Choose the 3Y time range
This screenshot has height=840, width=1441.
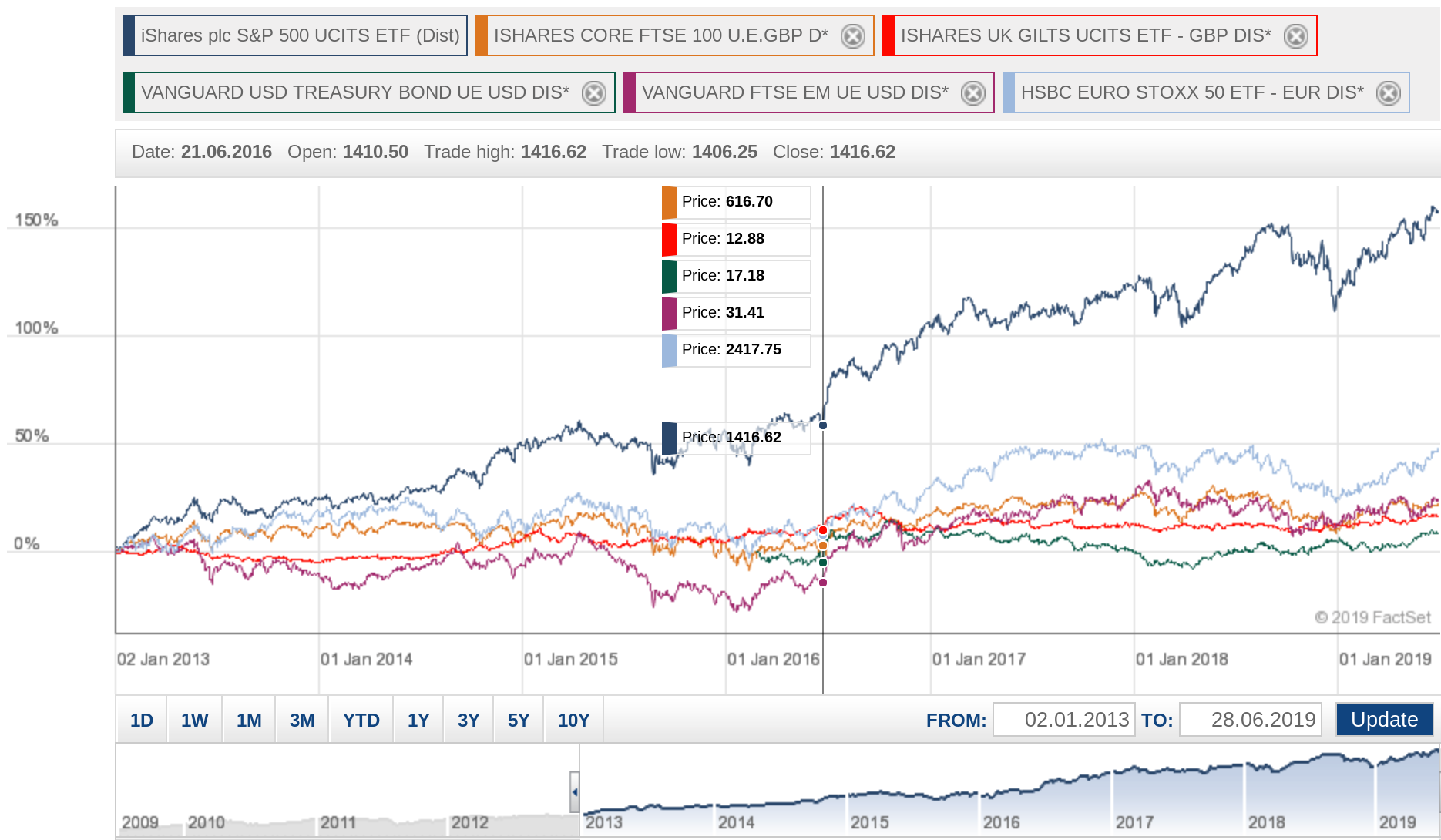click(x=468, y=720)
